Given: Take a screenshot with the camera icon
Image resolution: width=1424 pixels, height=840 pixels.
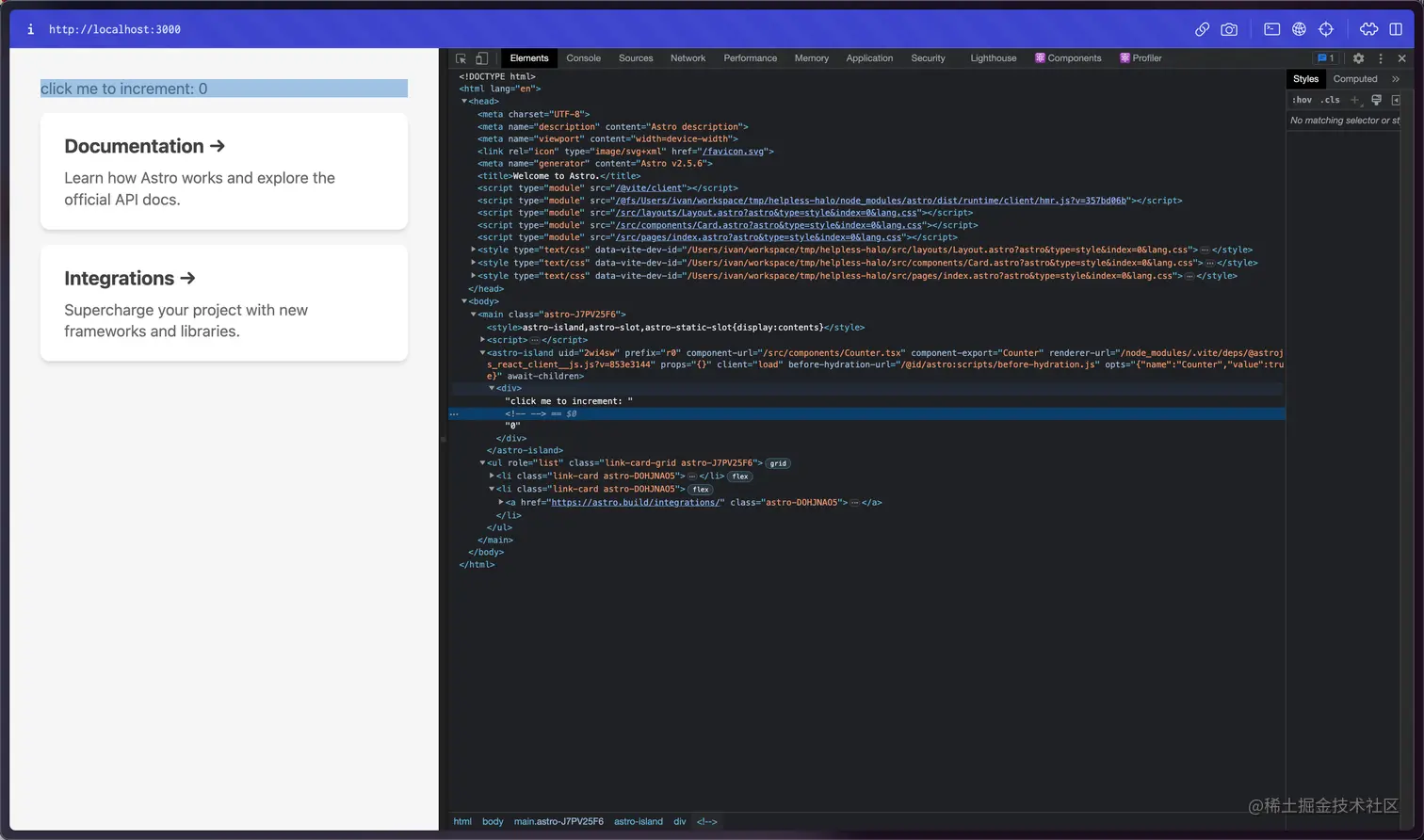Looking at the screenshot, I should (1229, 29).
